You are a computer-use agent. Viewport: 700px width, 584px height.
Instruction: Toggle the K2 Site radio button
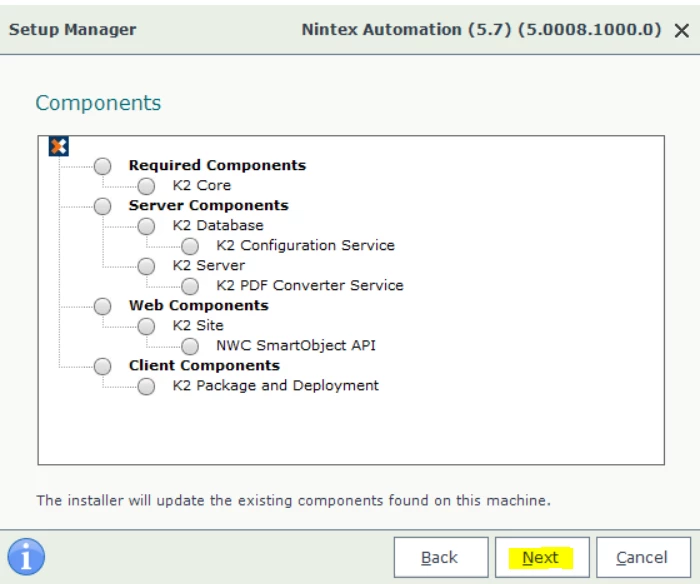[x=147, y=326]
